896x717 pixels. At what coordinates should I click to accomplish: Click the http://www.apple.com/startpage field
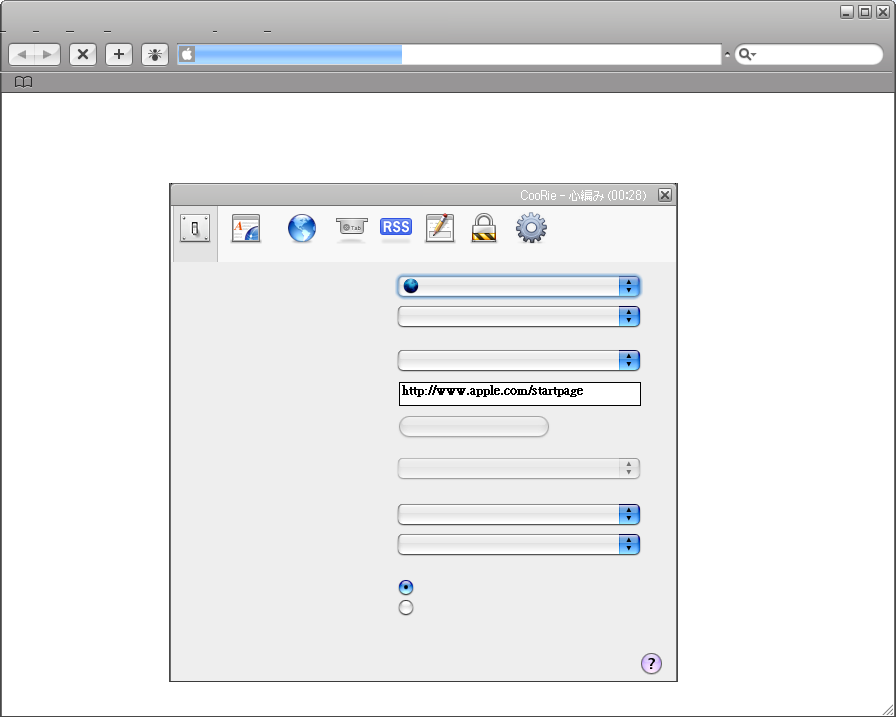pos(520,394)
